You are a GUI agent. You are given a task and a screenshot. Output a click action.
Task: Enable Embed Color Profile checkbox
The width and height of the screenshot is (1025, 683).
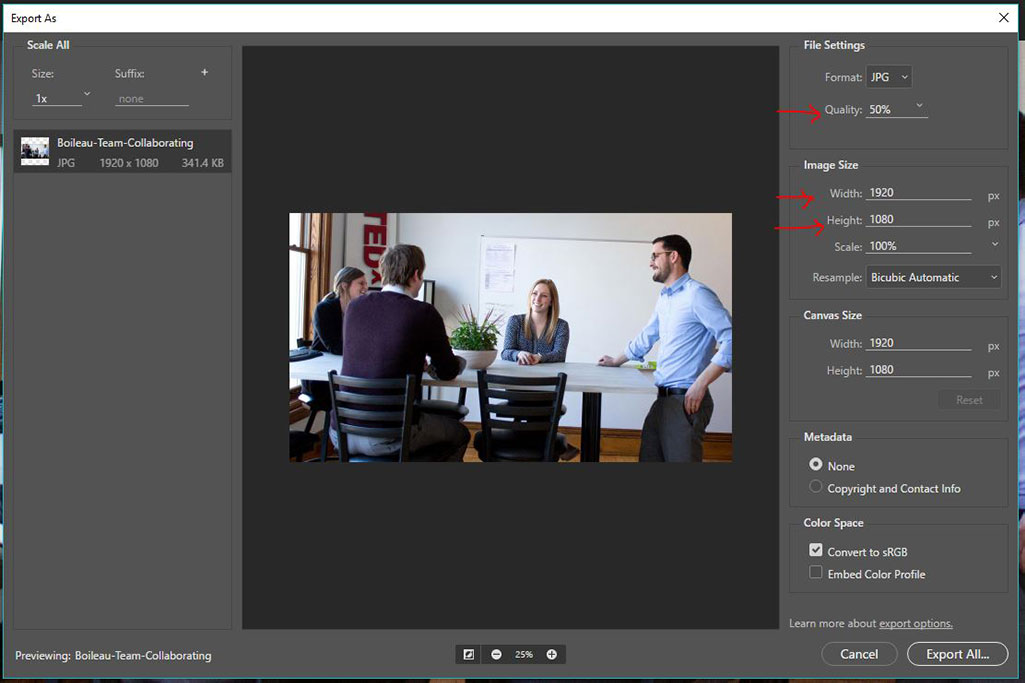point(816,573)
